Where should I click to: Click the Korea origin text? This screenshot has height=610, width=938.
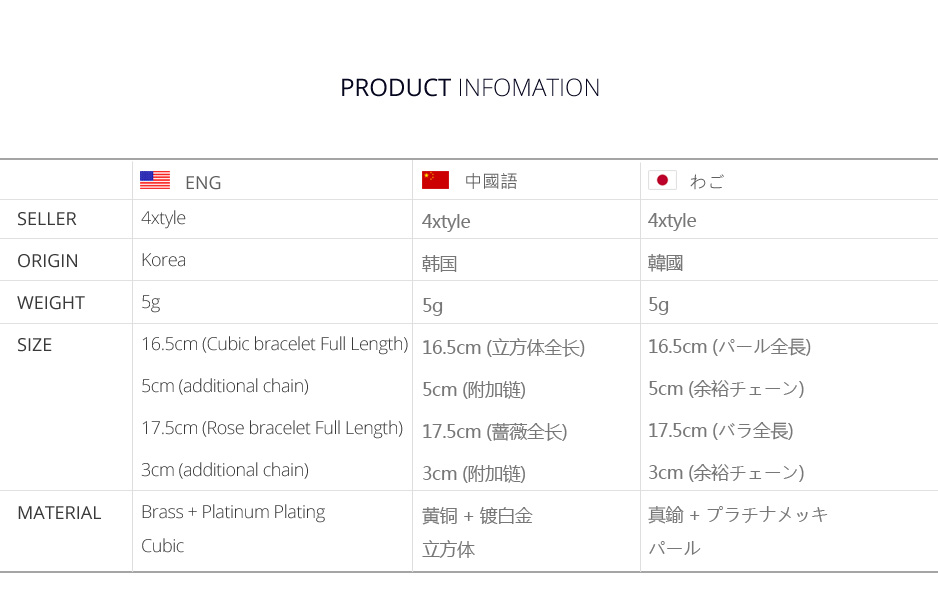coord(163,260)
